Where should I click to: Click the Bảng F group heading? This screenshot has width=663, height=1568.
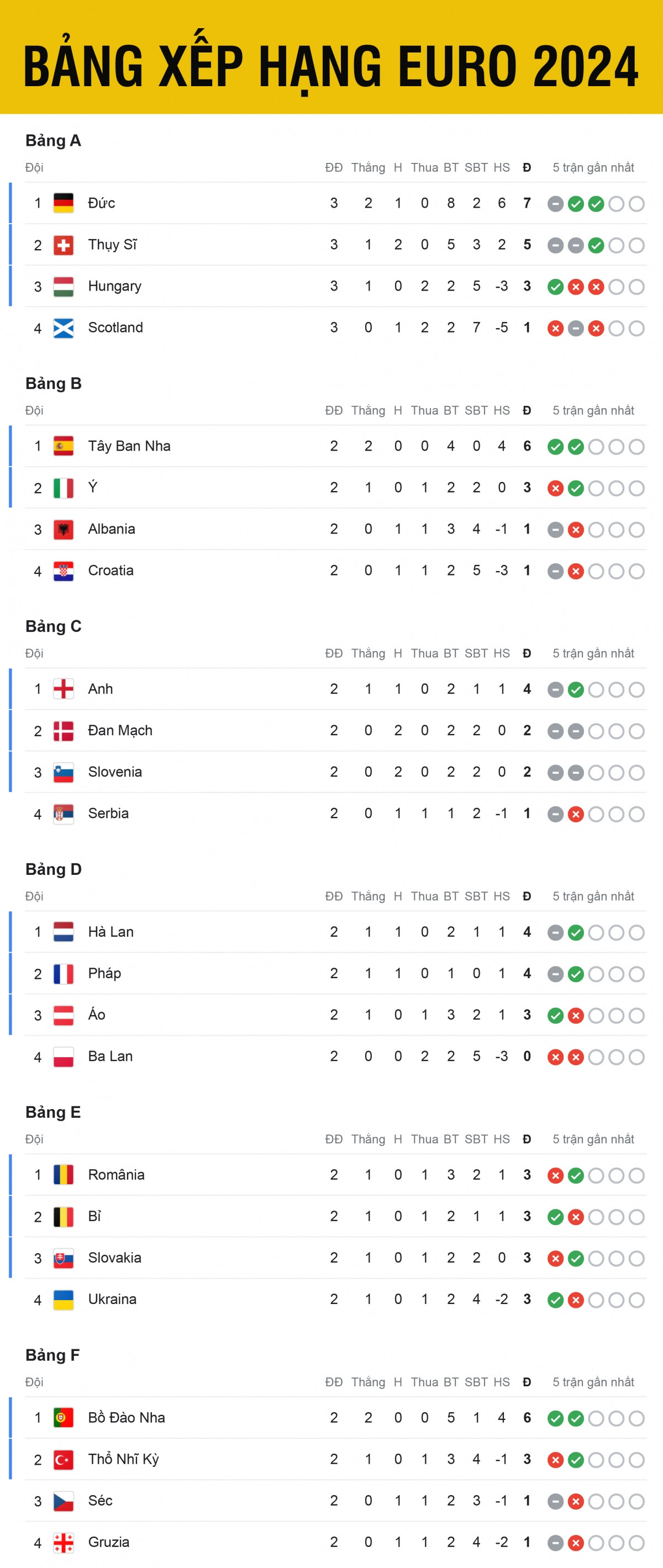coord(52,1355)
